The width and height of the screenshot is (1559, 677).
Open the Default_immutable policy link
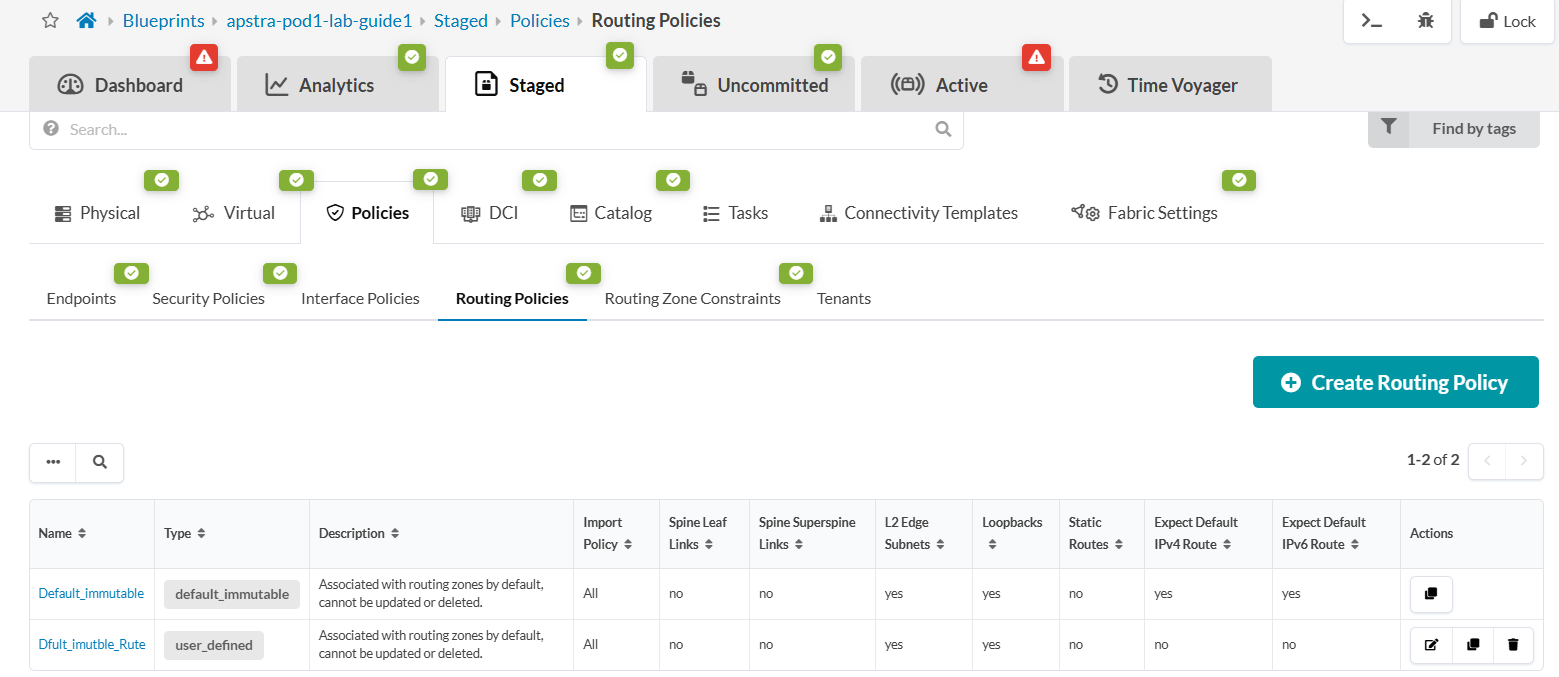pyautogui.click(x=91, y=594)
